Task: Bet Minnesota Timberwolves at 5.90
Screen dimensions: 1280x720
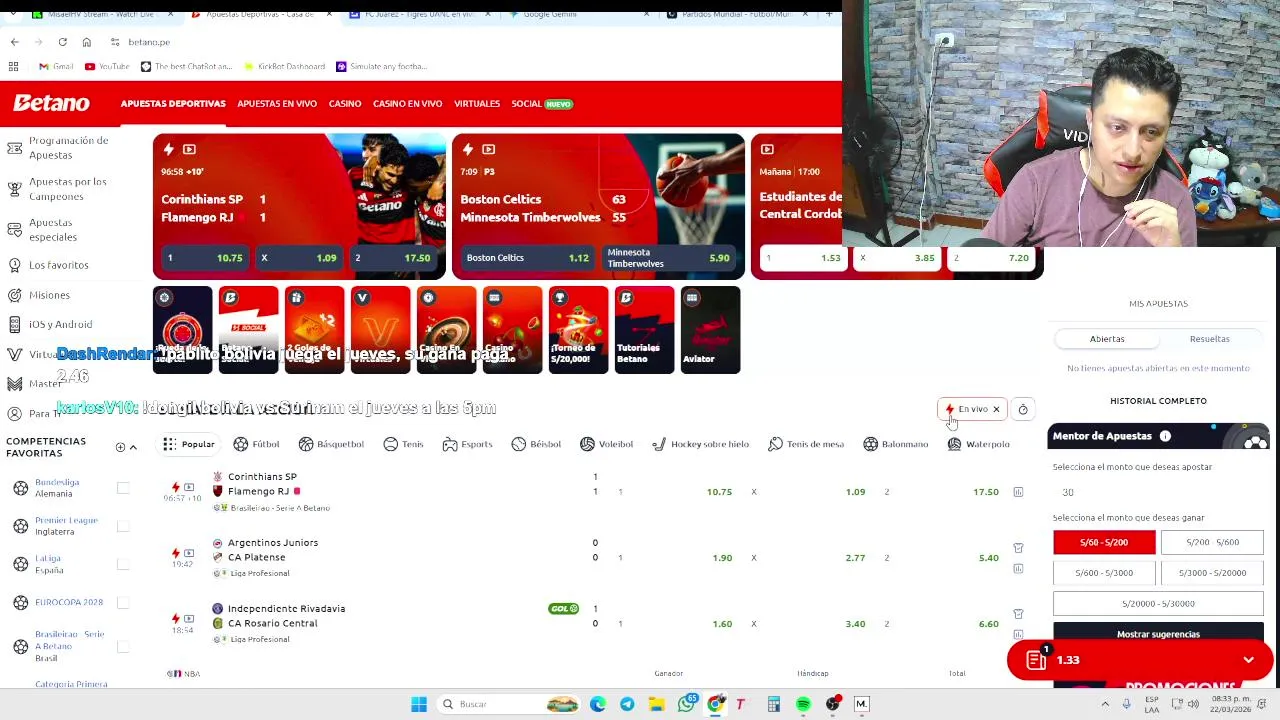Action: 668,258
